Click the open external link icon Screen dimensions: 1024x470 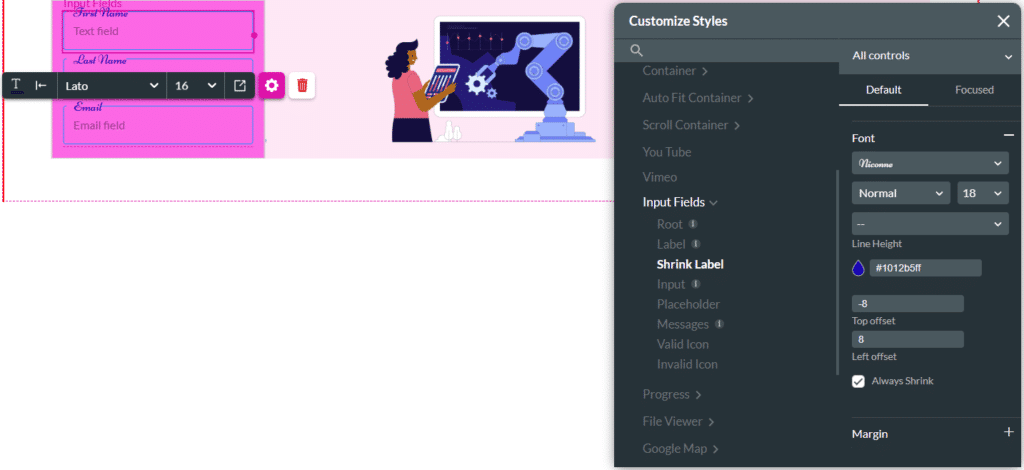[240, 86]
